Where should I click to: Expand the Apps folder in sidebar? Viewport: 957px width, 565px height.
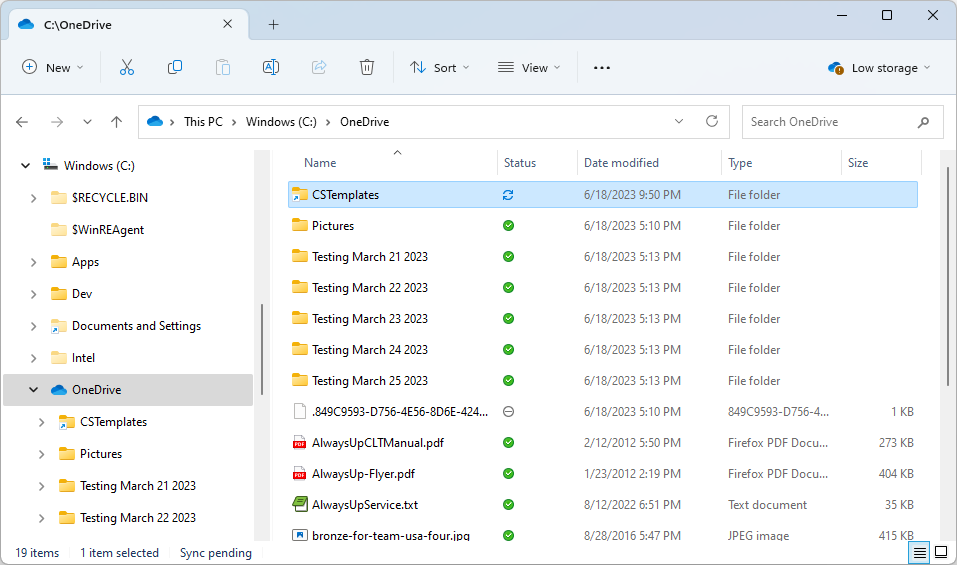[x=33, y=262]
